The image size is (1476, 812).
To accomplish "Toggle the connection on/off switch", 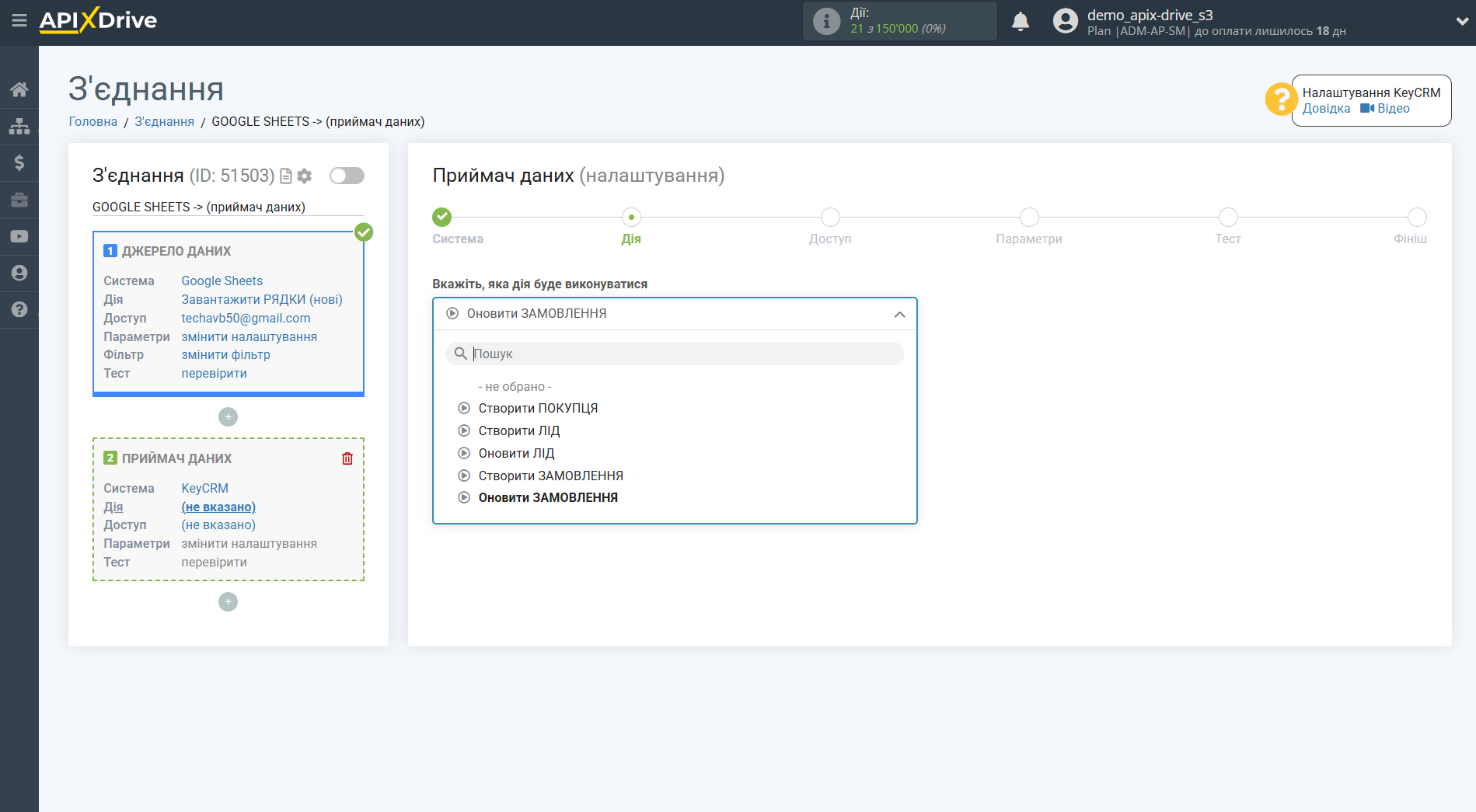I will [347, 176].
